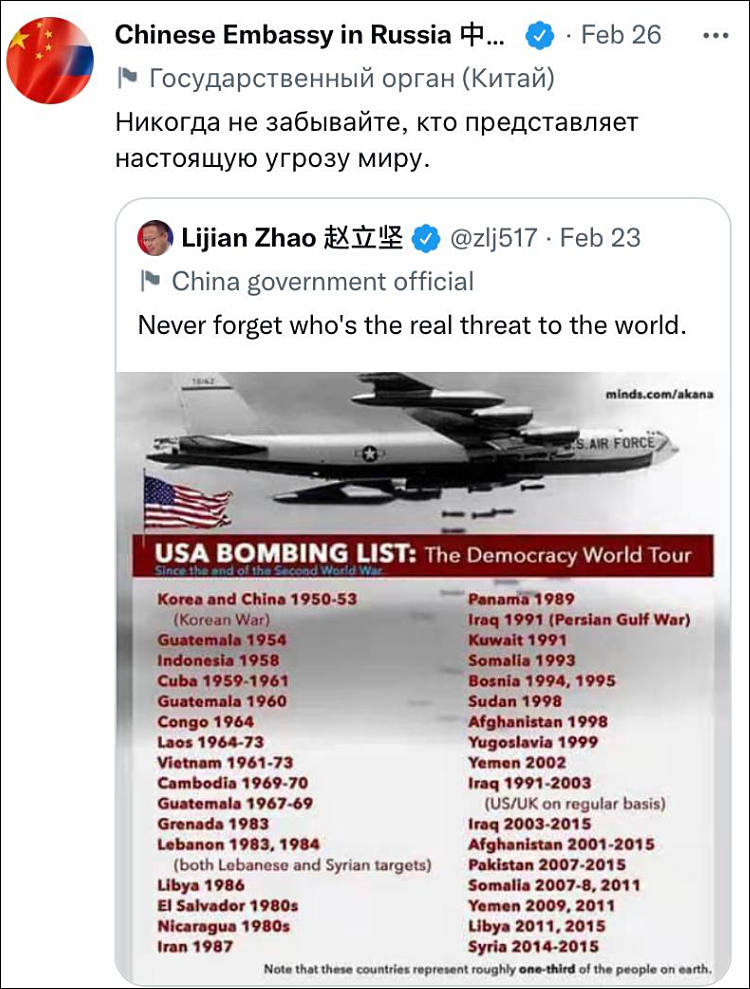Click the @zlj517 handle
The height and width of the screenshot is (989, 750).
pyautogui.click(x=493, y=238)
